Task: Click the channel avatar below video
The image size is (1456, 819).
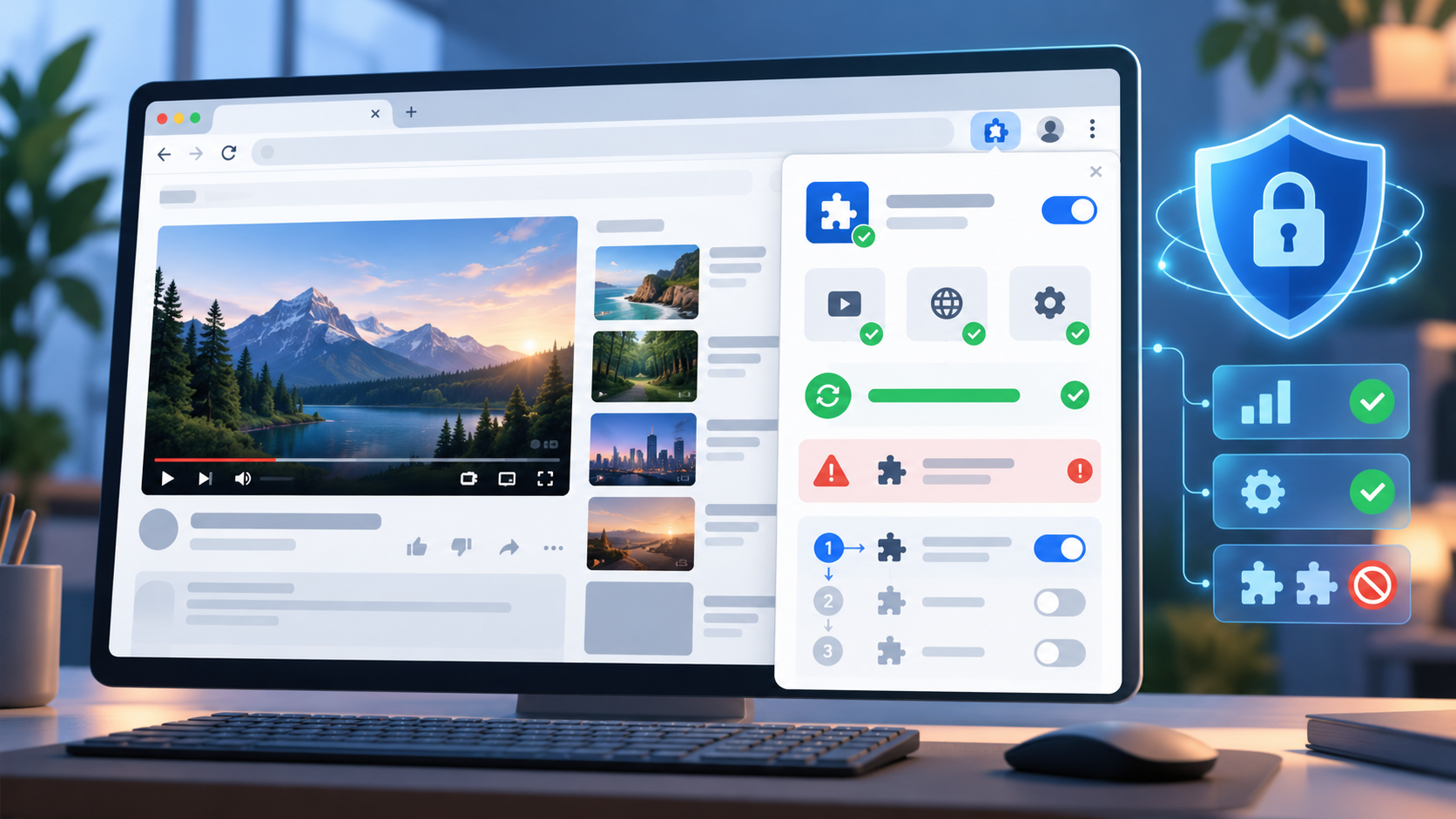Action: click(158, 529)
